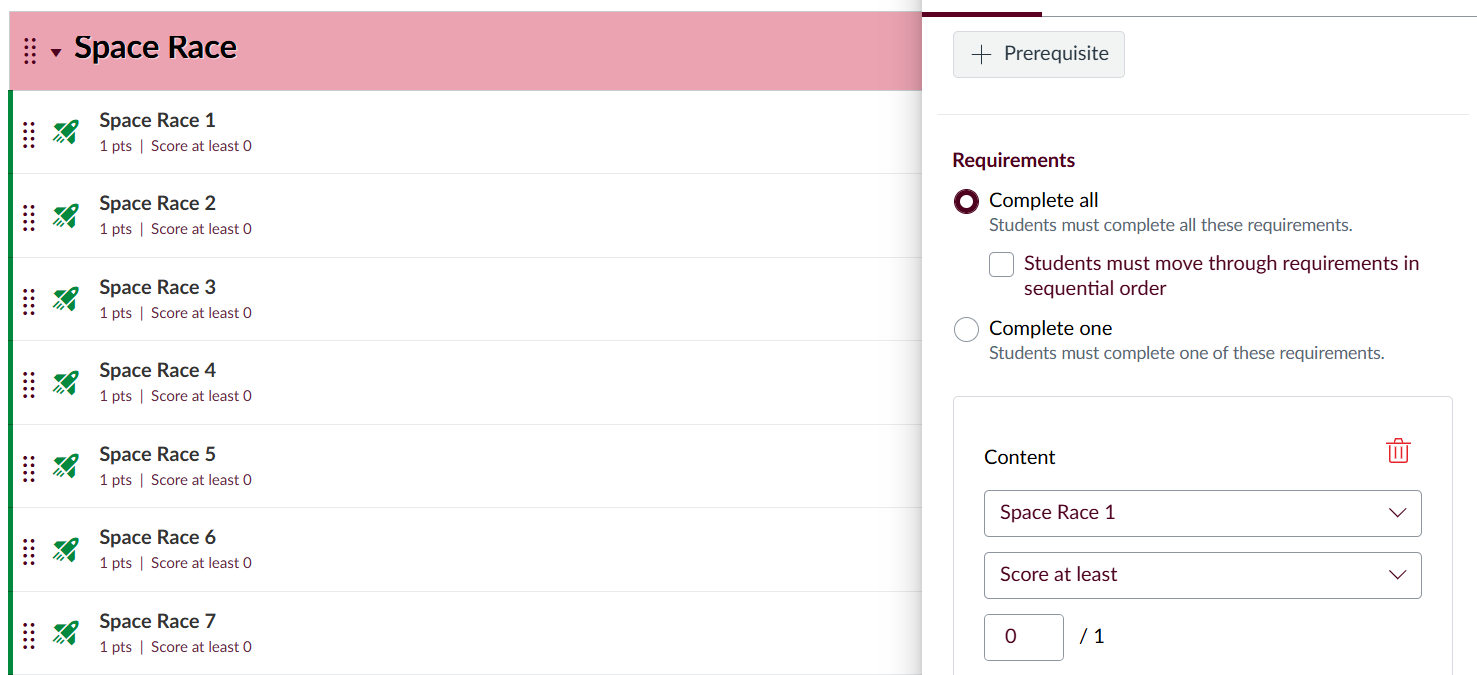Viewport: 1477px width, 675px height.
Task: Click the drag handle for Space Race 5
Action: click(29, 467)
